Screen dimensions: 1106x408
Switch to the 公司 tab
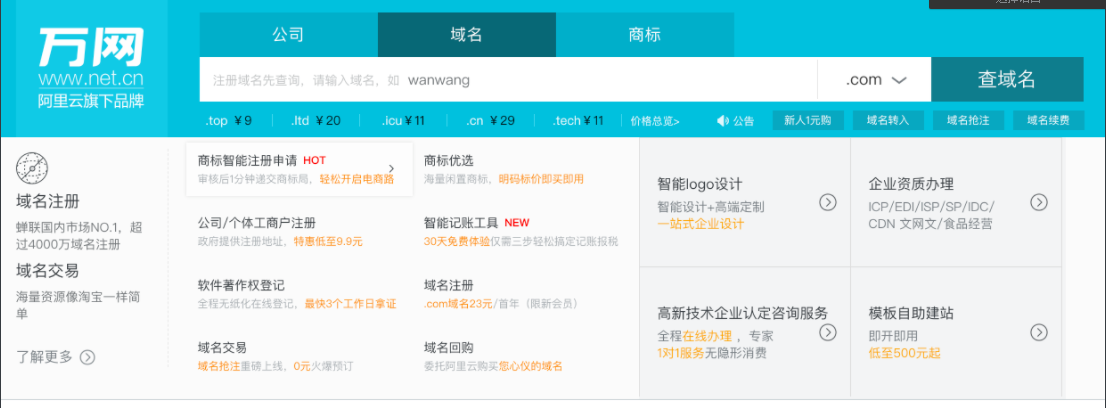tap(288, 35)
